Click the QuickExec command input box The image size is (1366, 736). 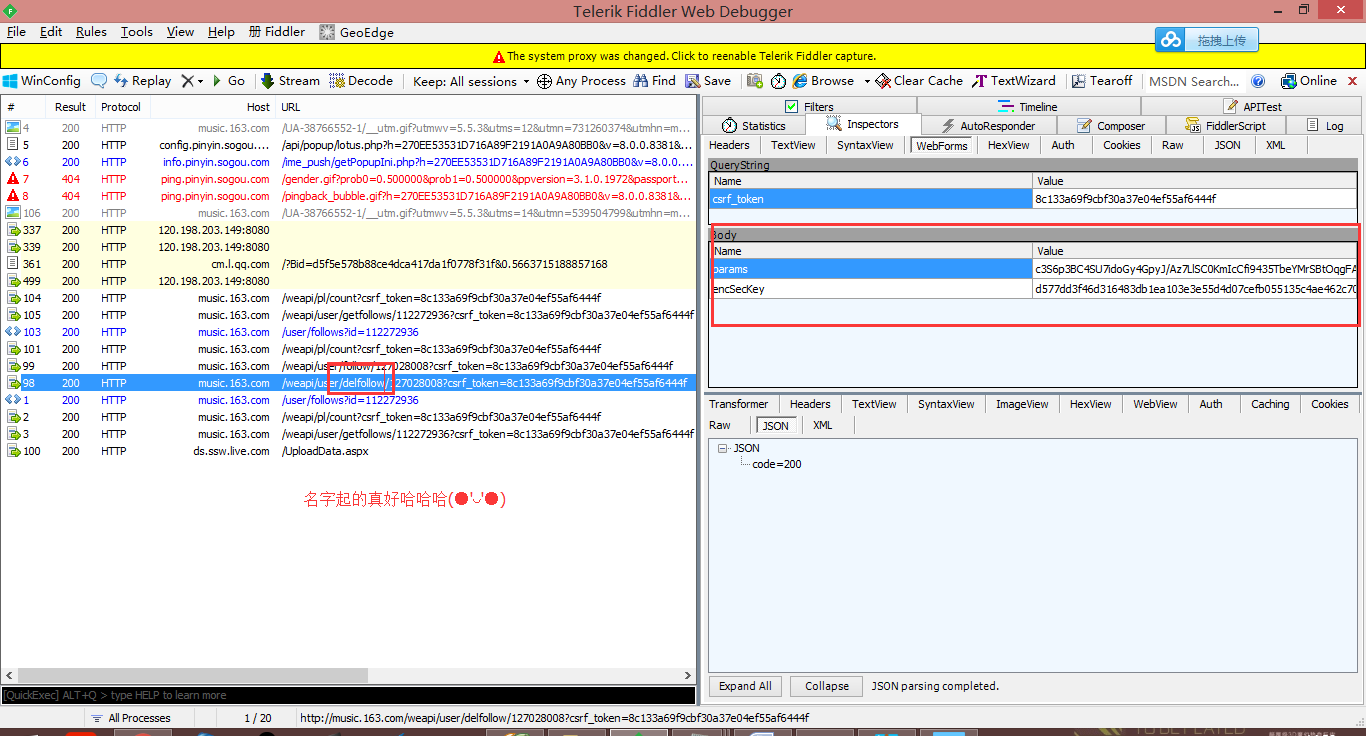pos(348,695)
